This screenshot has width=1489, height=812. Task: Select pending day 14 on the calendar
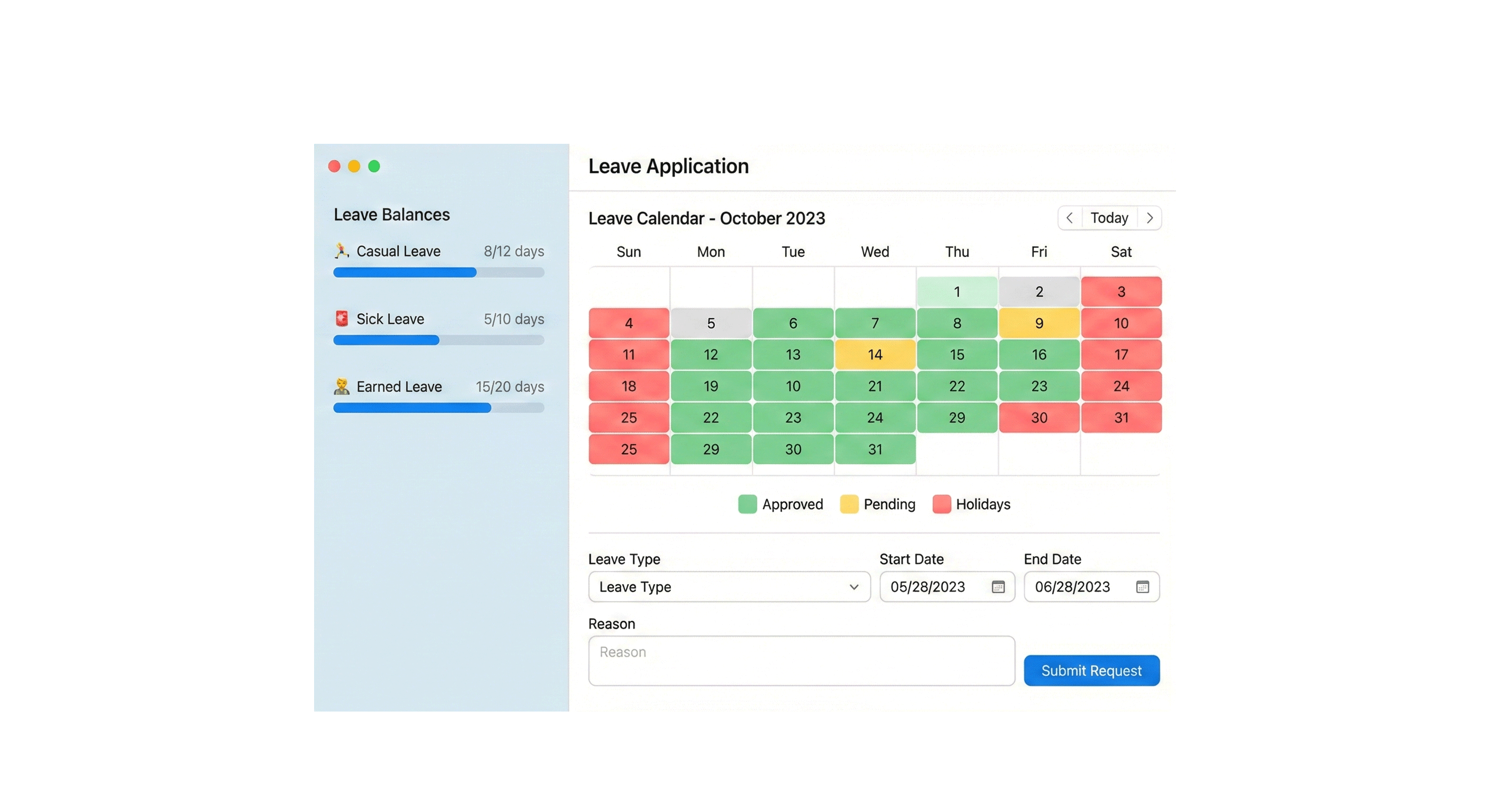(875, 354)
